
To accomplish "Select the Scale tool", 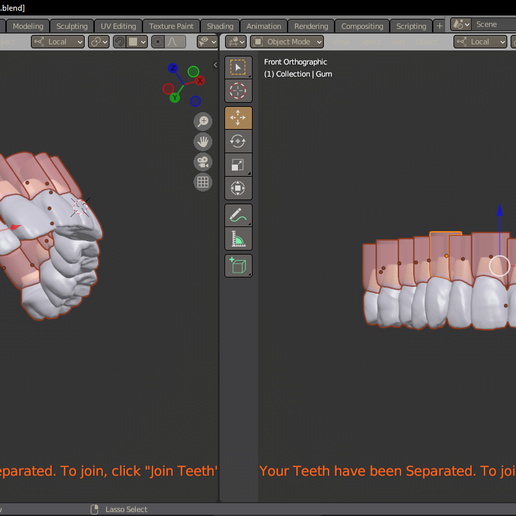I will tap(238, 165).
